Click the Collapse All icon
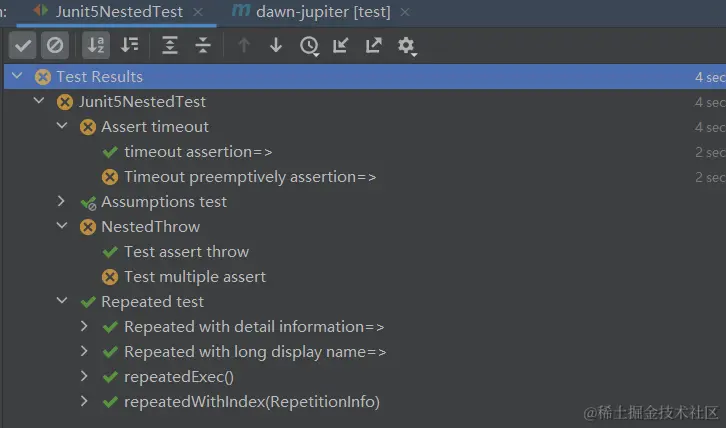 coord(203,45)
